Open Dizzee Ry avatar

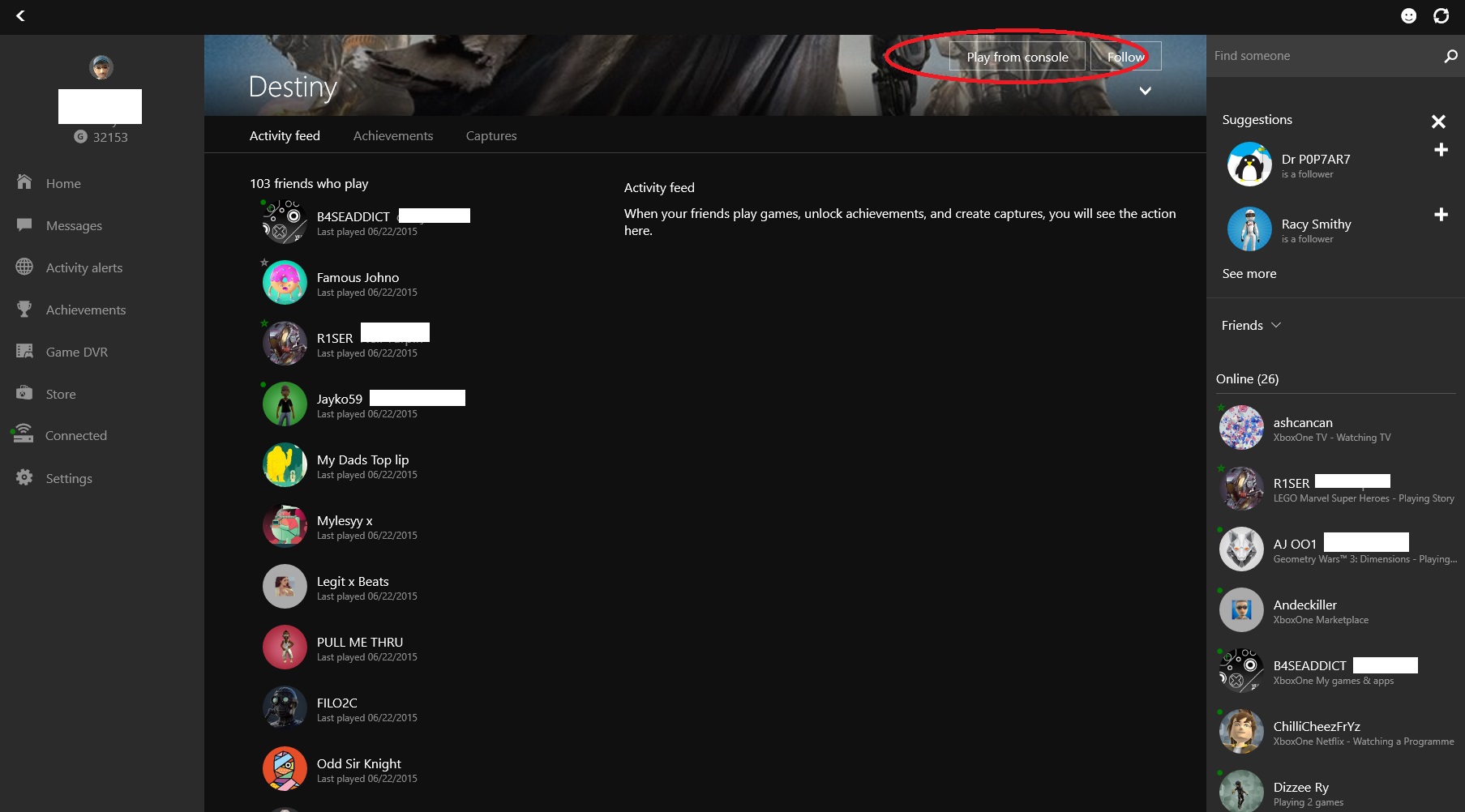click(x=1241, y=791)
